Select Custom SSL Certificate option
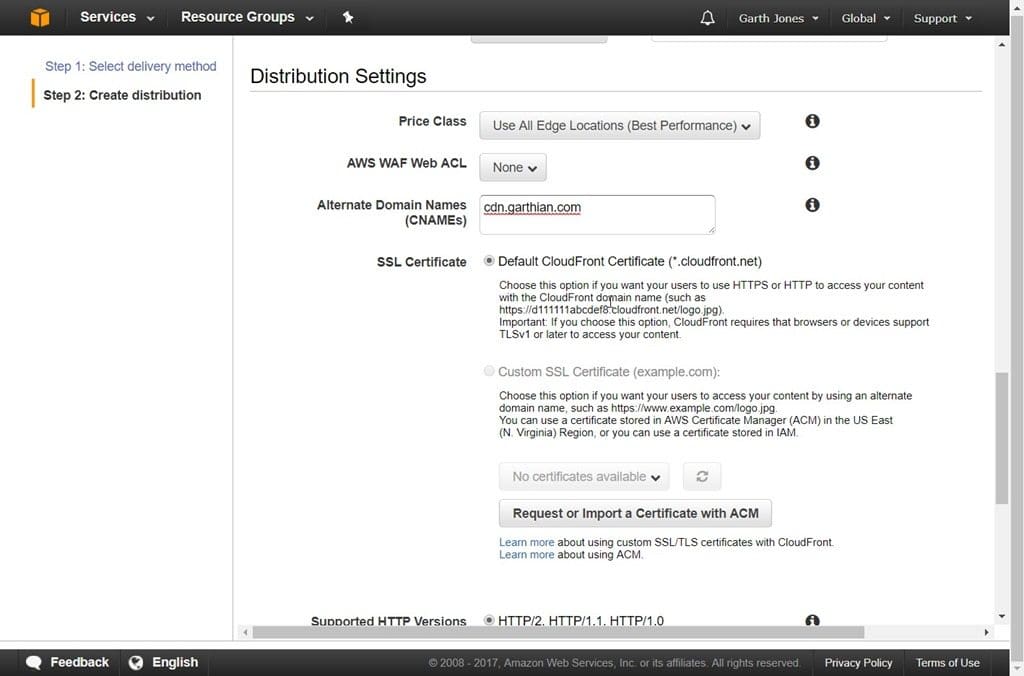Image resolution: width=1024 pixels, height=676 pixels. click(x=489, y=371)
